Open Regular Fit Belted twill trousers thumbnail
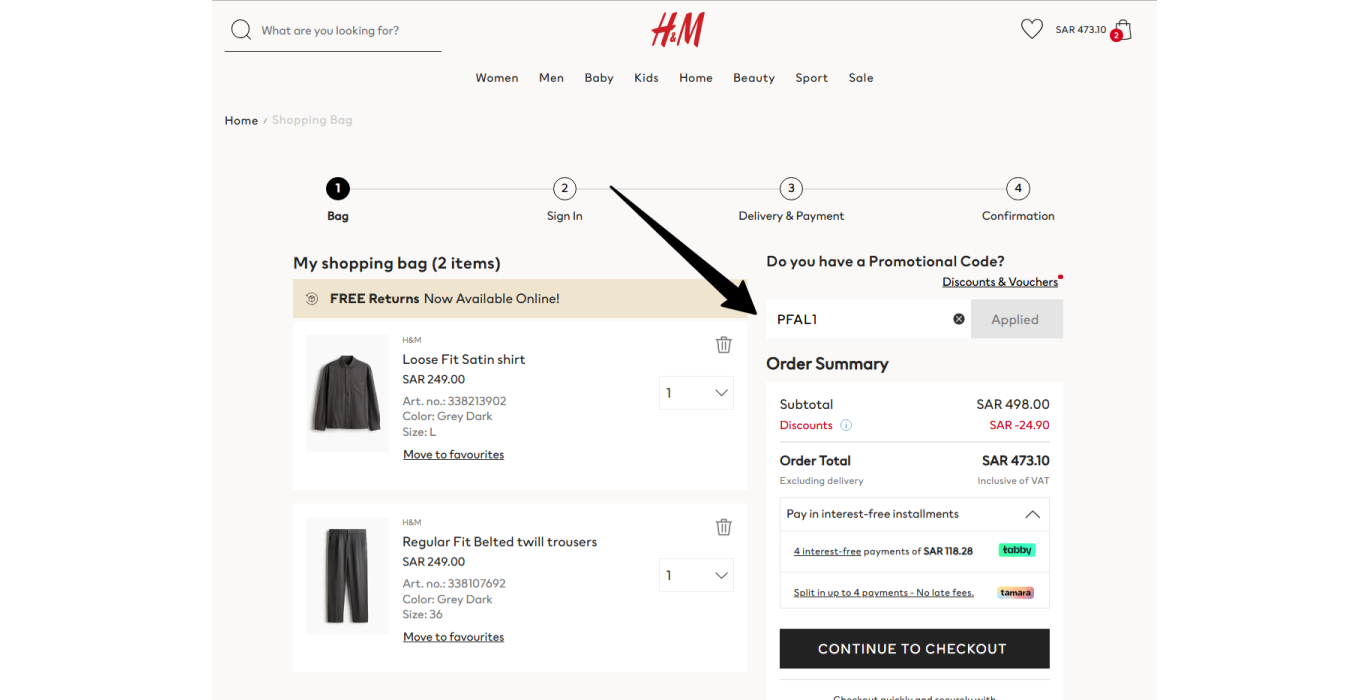 coord(347,576)
